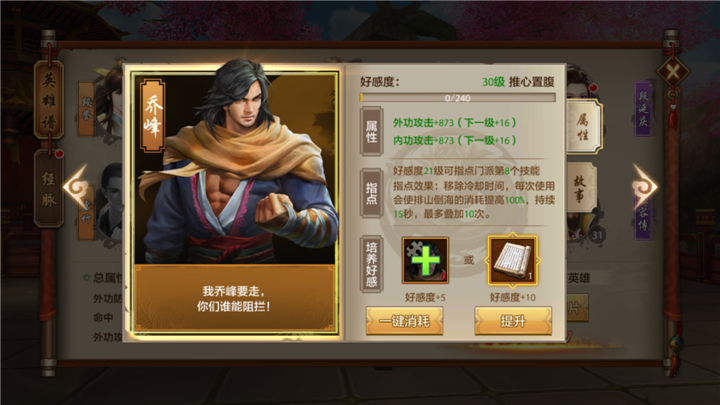Select the 培养好感 section label
This screenshot has height=405, width=720.
[x=371, y=264]
